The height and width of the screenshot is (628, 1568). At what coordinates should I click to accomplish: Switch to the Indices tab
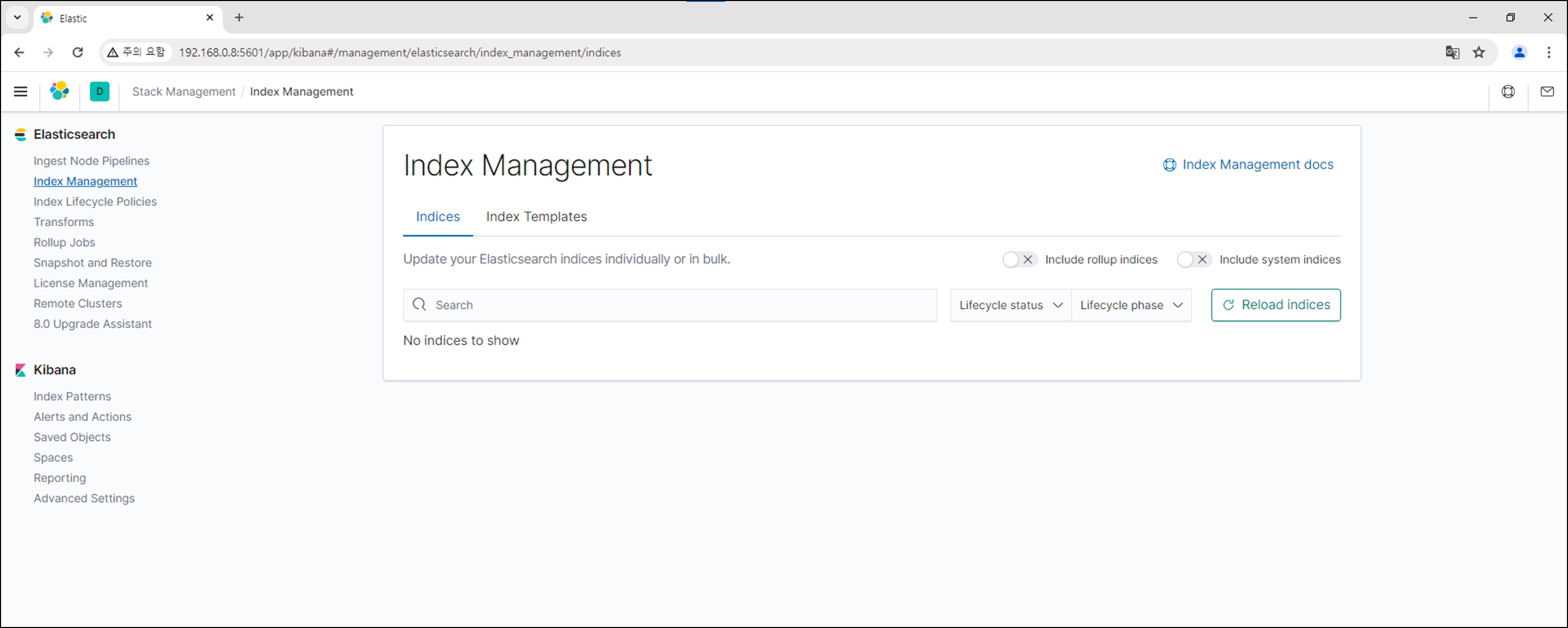(x=437, y=216)
